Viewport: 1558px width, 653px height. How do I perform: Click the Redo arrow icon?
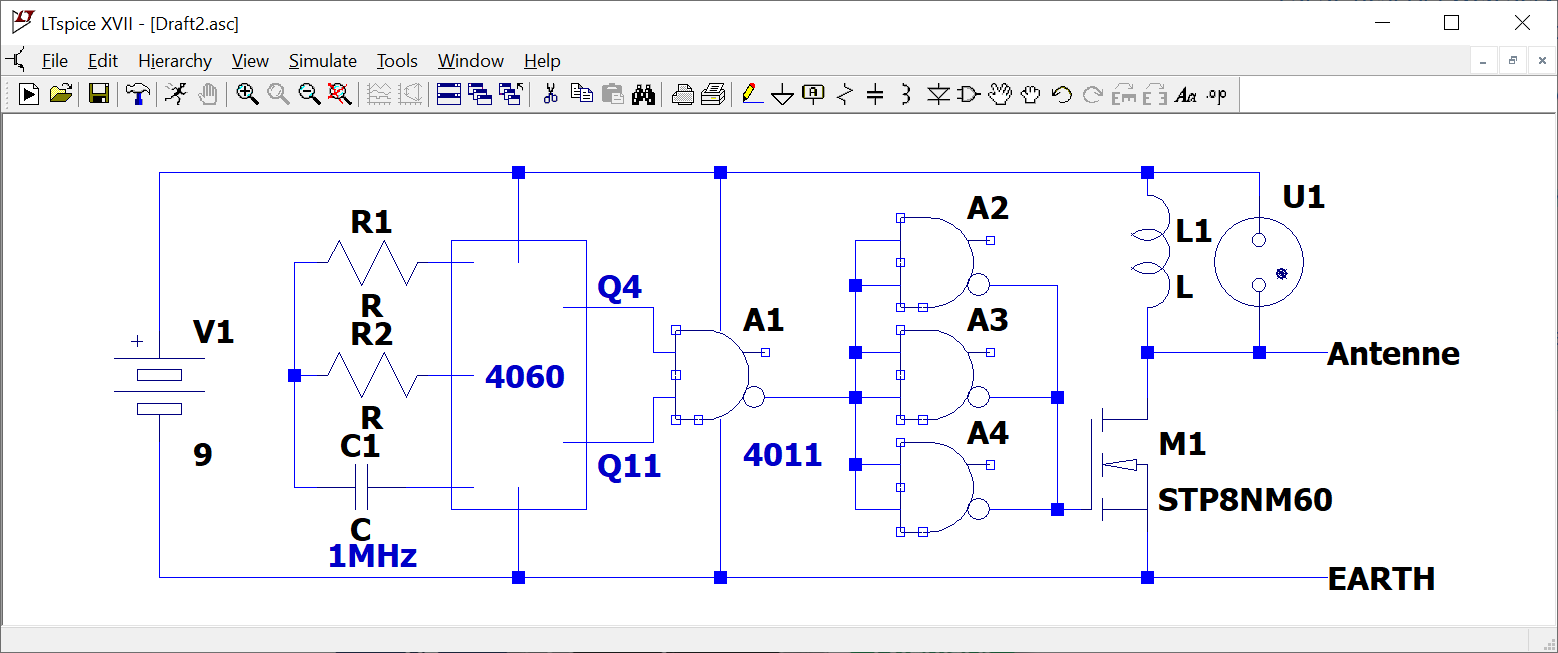(x=1093, y=94)
